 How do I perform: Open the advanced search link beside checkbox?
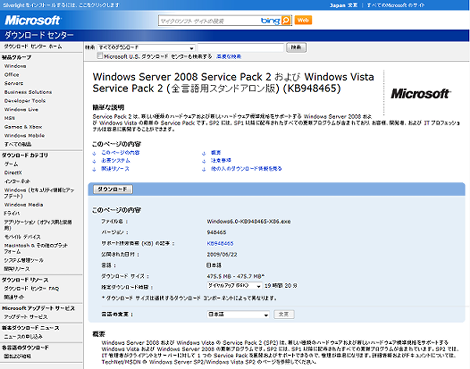click(229, 57)
